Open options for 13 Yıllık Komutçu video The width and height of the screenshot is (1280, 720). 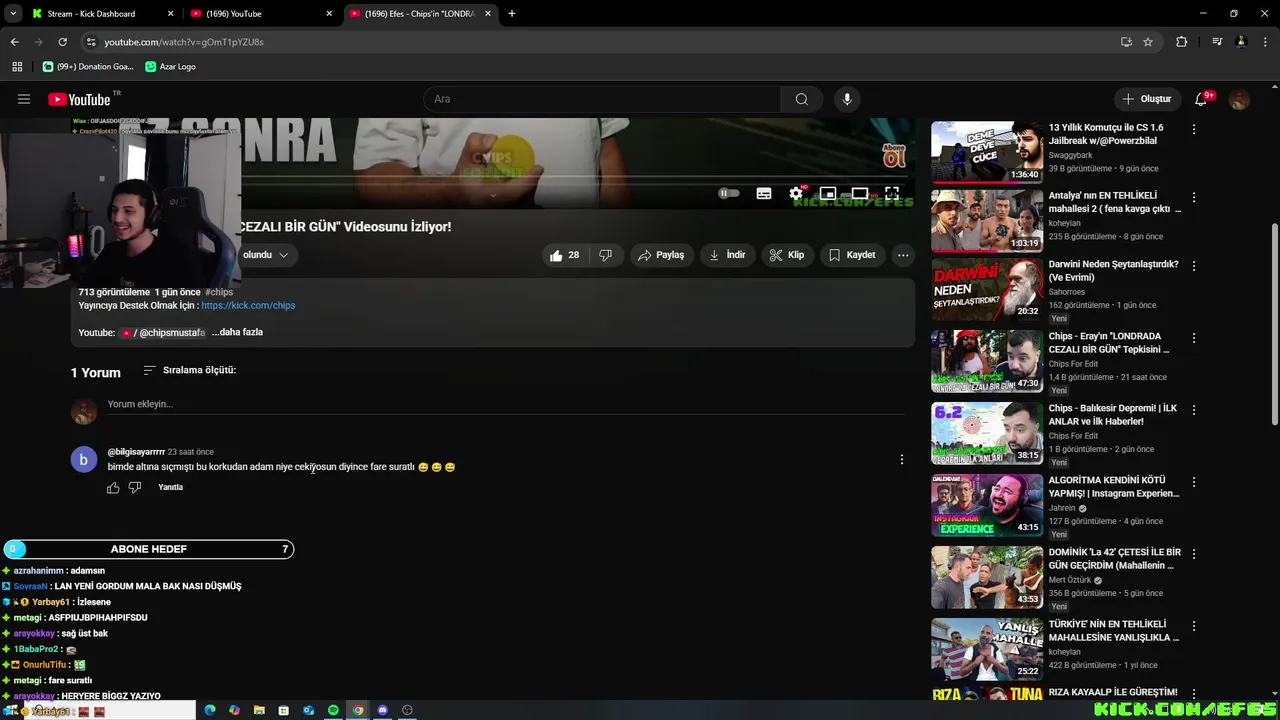coord(1193,129)
